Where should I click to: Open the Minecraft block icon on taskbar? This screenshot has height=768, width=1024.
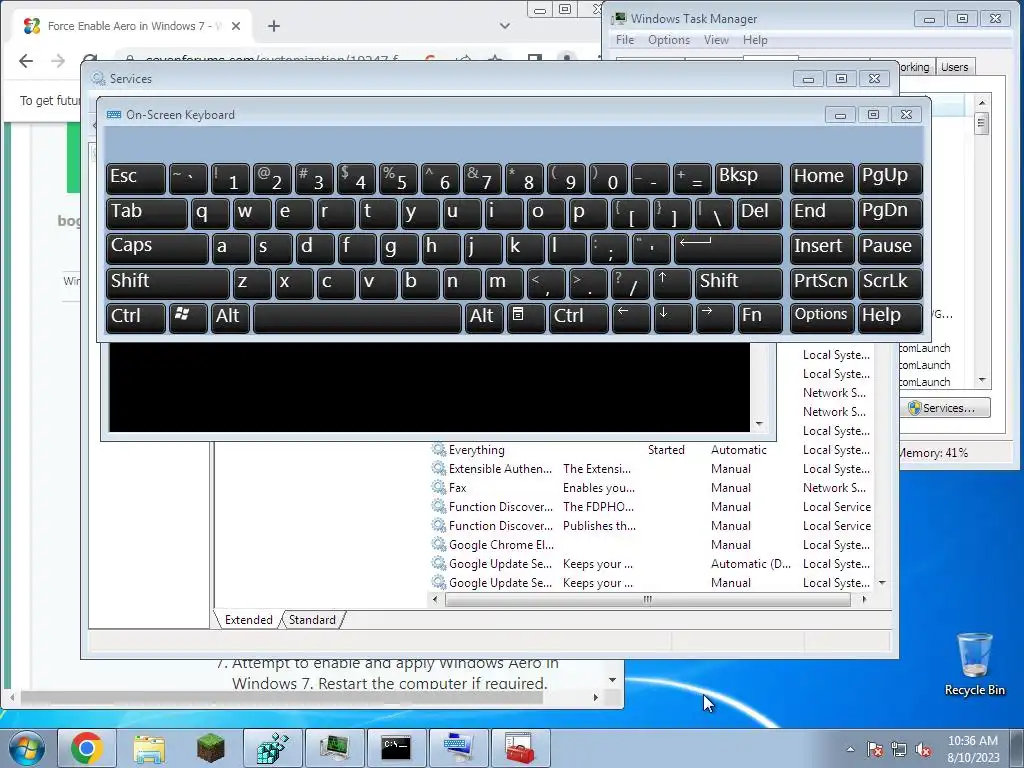[210, 748]
